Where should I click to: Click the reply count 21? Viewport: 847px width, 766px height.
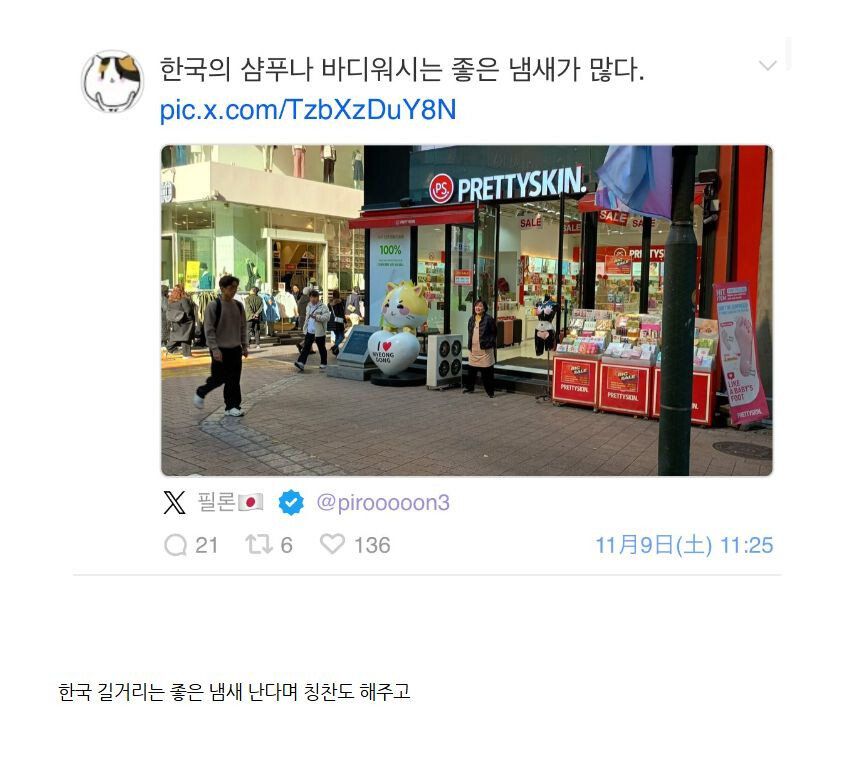(206, 546)
